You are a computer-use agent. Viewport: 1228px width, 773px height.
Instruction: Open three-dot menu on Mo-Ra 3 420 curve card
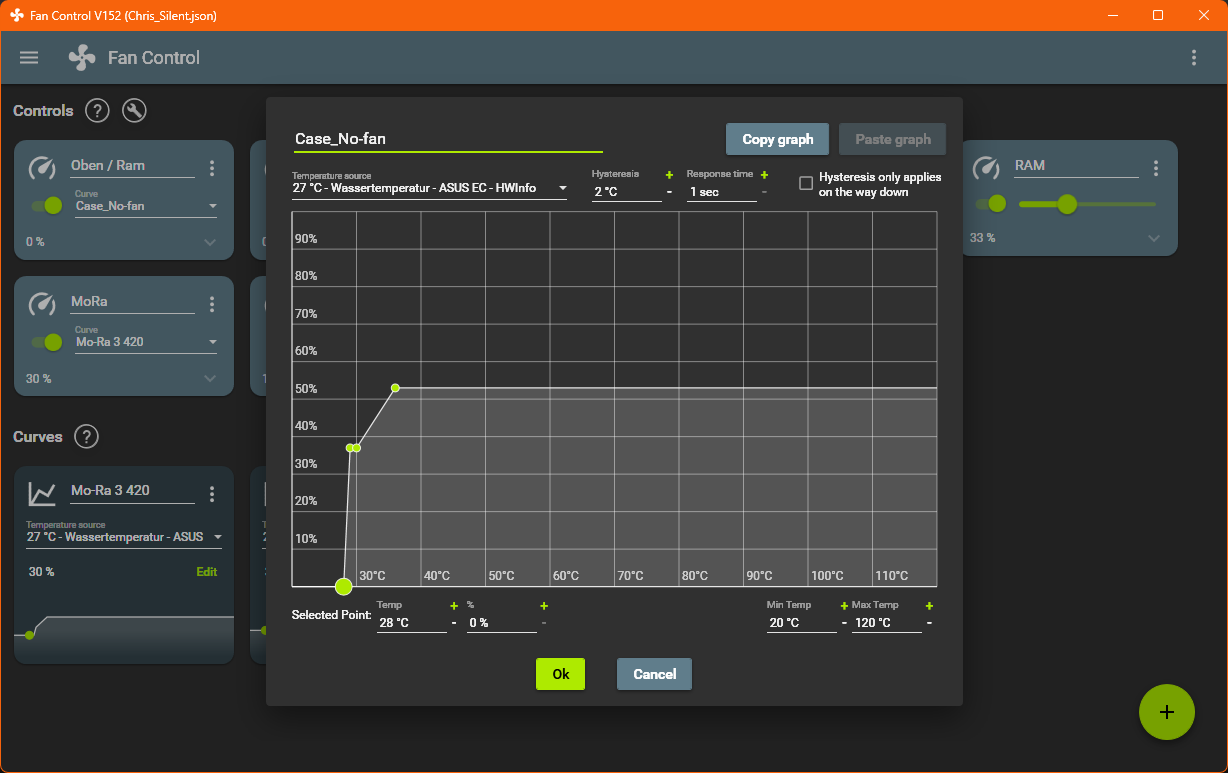pos(212,494)
